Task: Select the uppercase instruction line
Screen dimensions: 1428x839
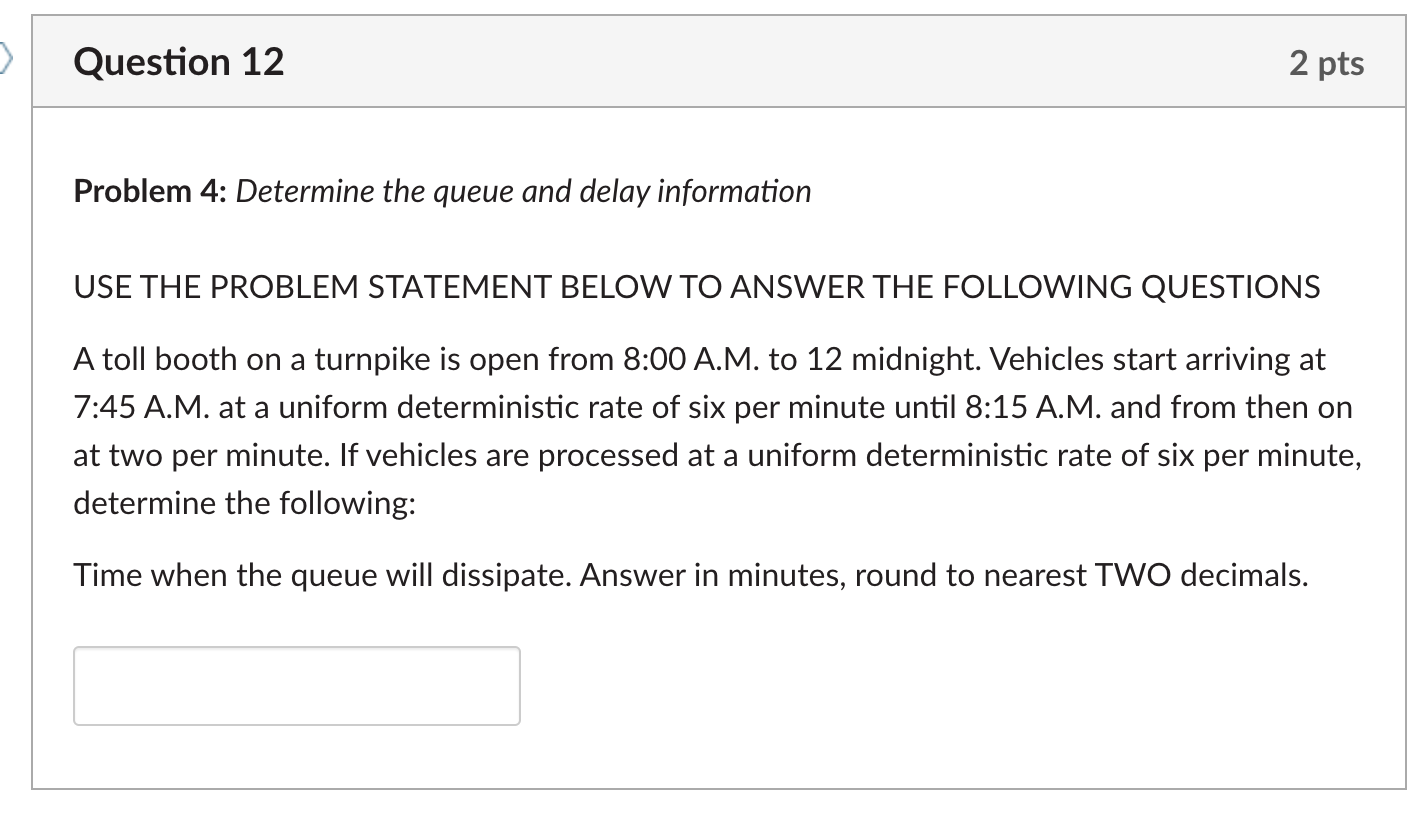Action: [696, 286]
